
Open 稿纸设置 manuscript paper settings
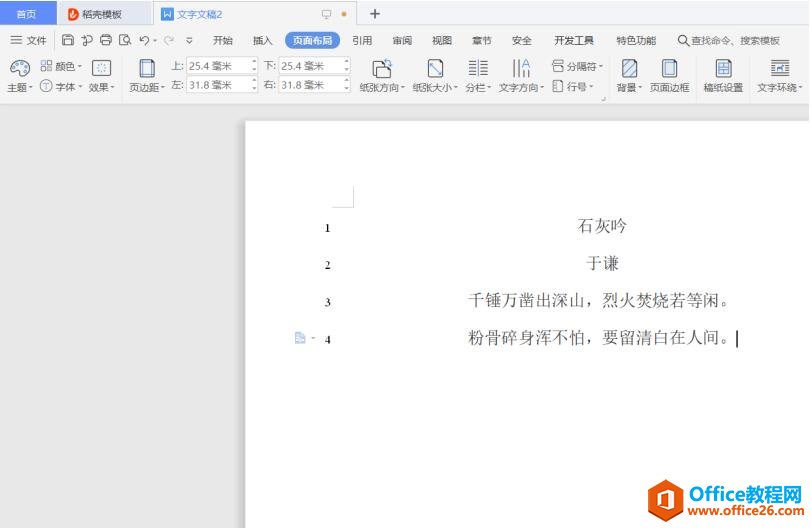tap(723, 76)
